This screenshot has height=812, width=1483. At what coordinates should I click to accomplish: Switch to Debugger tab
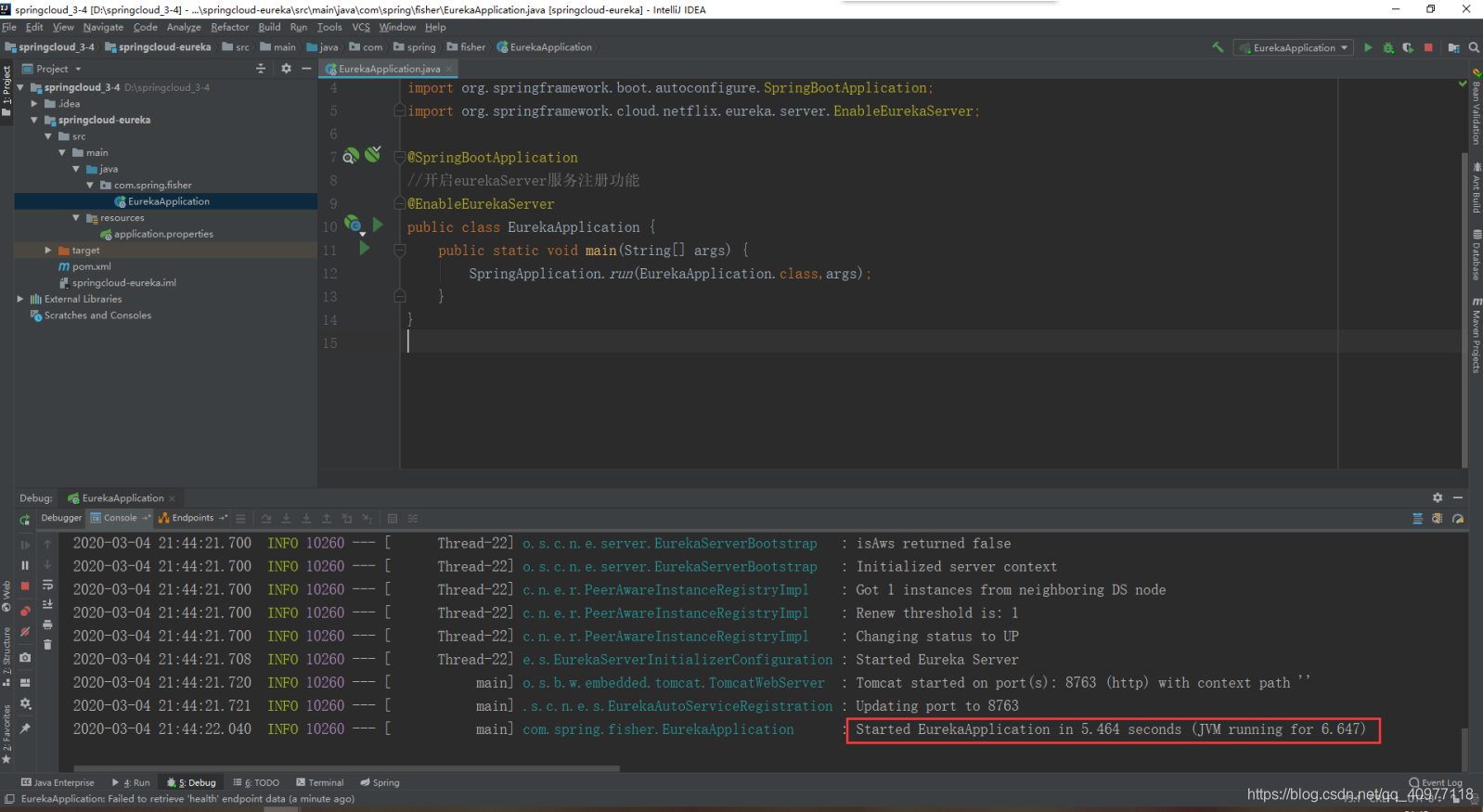[61, 518]
